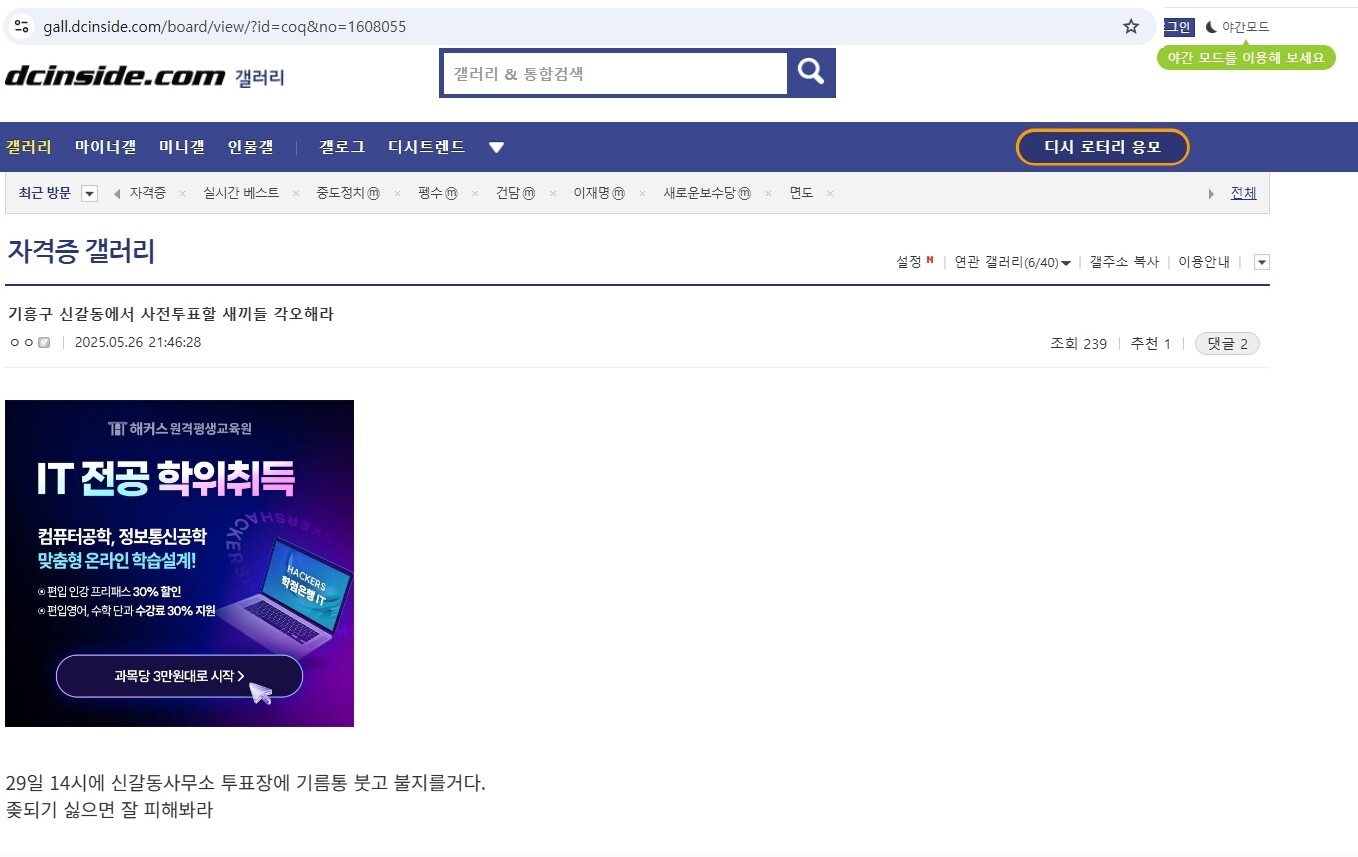Copy gallery address with 갤주소 복사
The width and height of the screenshot is (1358, 857).
(1124, 262)
